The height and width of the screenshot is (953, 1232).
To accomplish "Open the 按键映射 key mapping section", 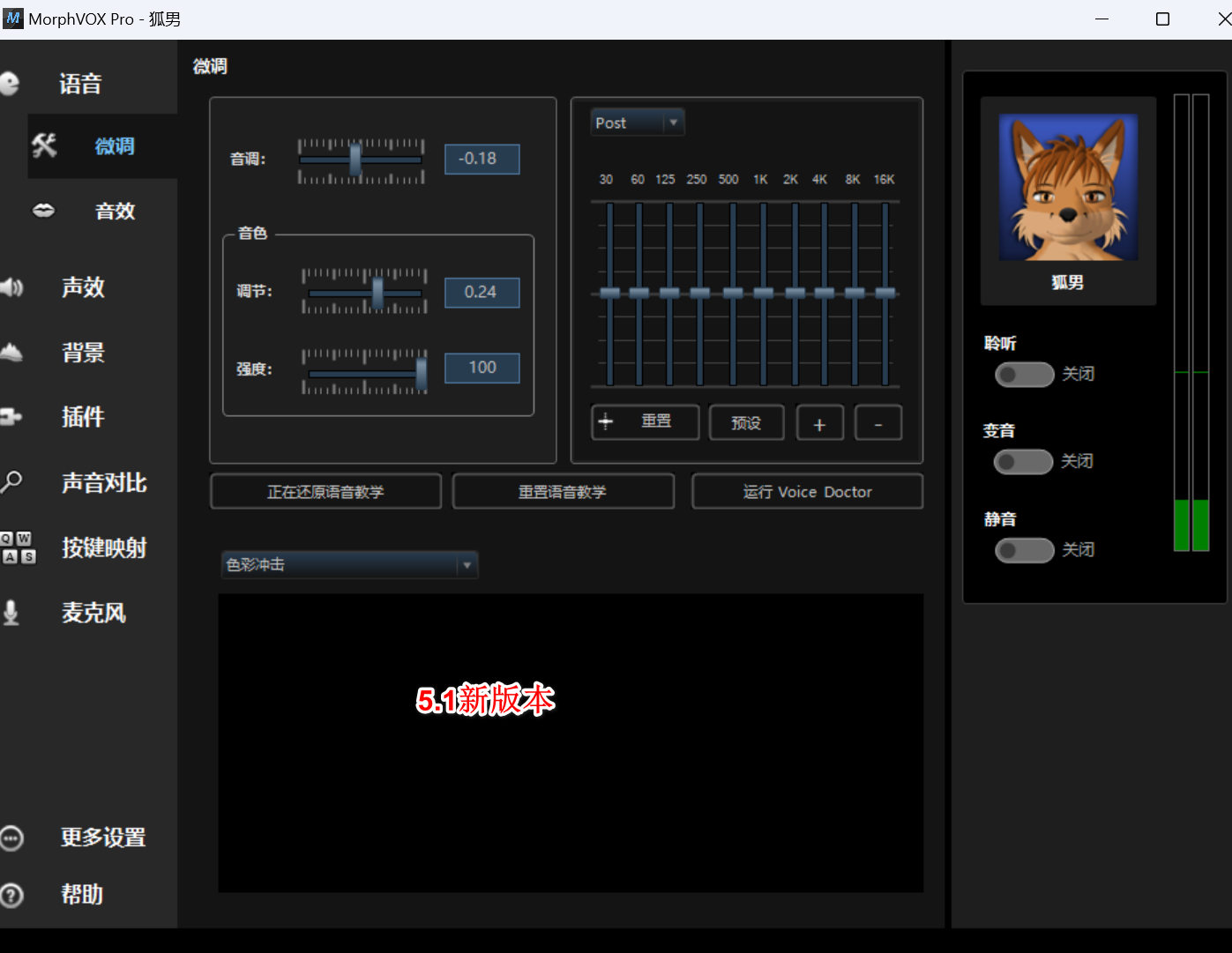I will pos(104,547).
